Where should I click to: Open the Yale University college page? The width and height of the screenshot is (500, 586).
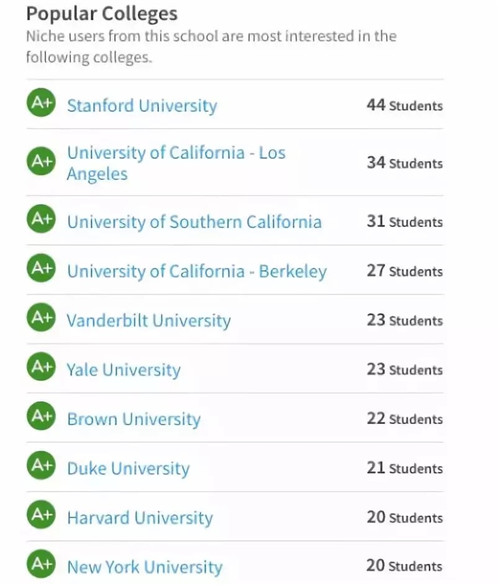124,370
